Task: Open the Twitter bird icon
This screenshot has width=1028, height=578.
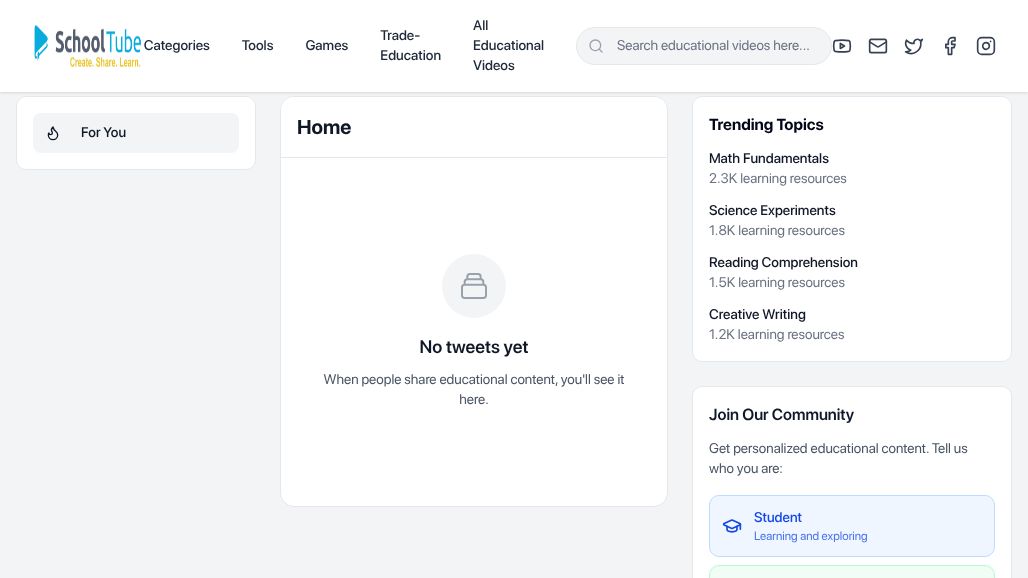Action: [914, 46]
